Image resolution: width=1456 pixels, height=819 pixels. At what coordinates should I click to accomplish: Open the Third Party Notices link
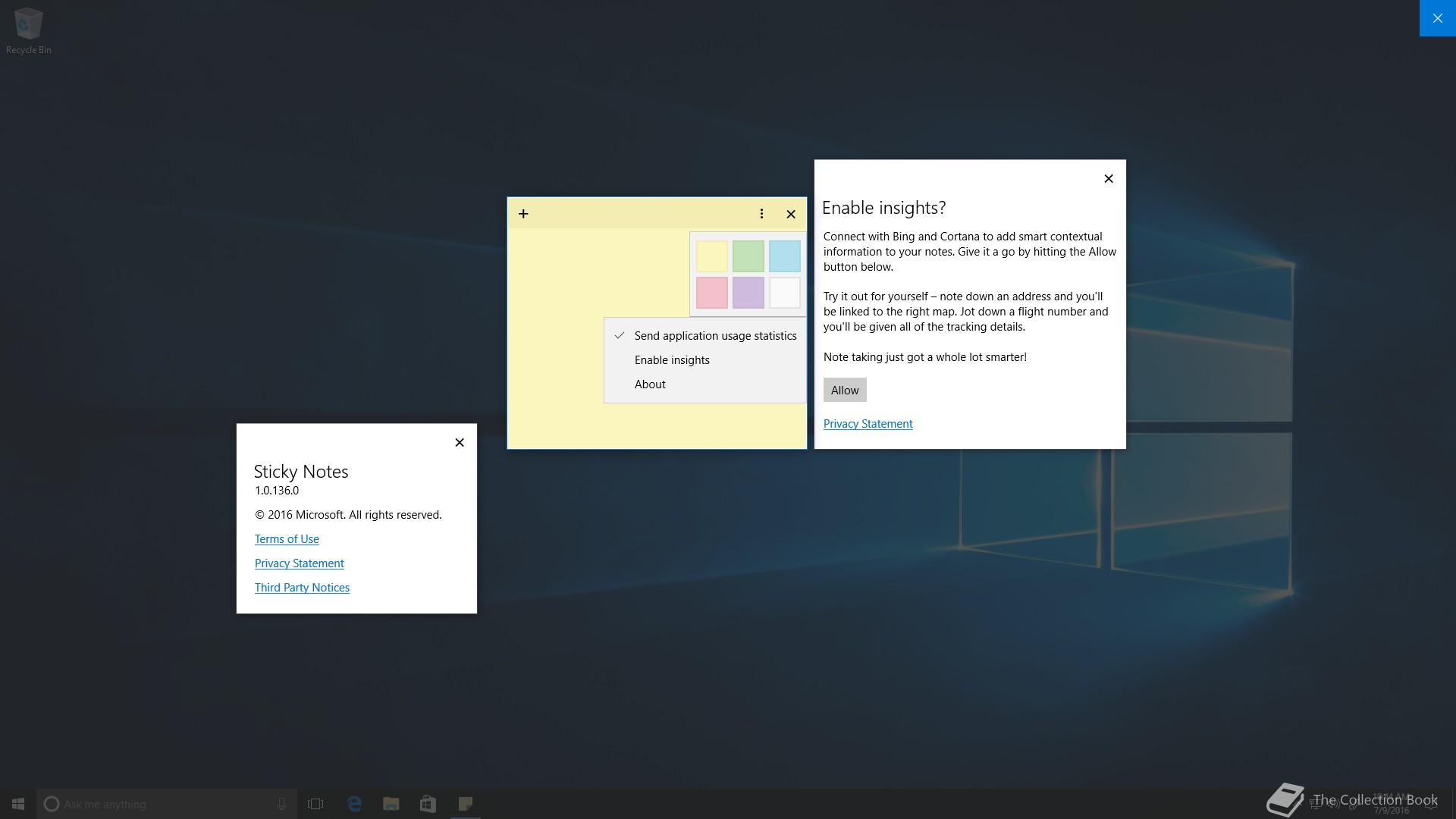(x=302, y=588)
